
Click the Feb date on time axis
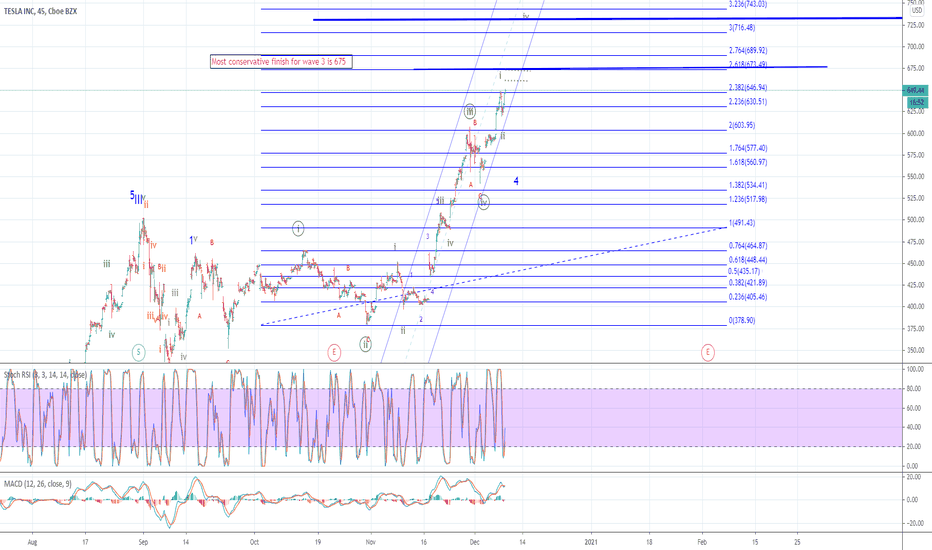[702, 542]
